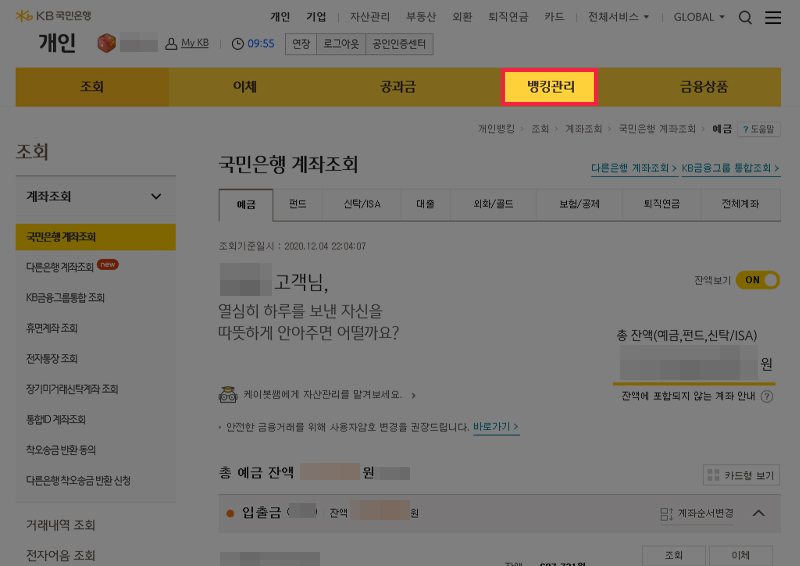Select KB금융그룹통합 조회 in sidebar
The width and height of the screenshot is (800, 566).
[x=65, y=298]
